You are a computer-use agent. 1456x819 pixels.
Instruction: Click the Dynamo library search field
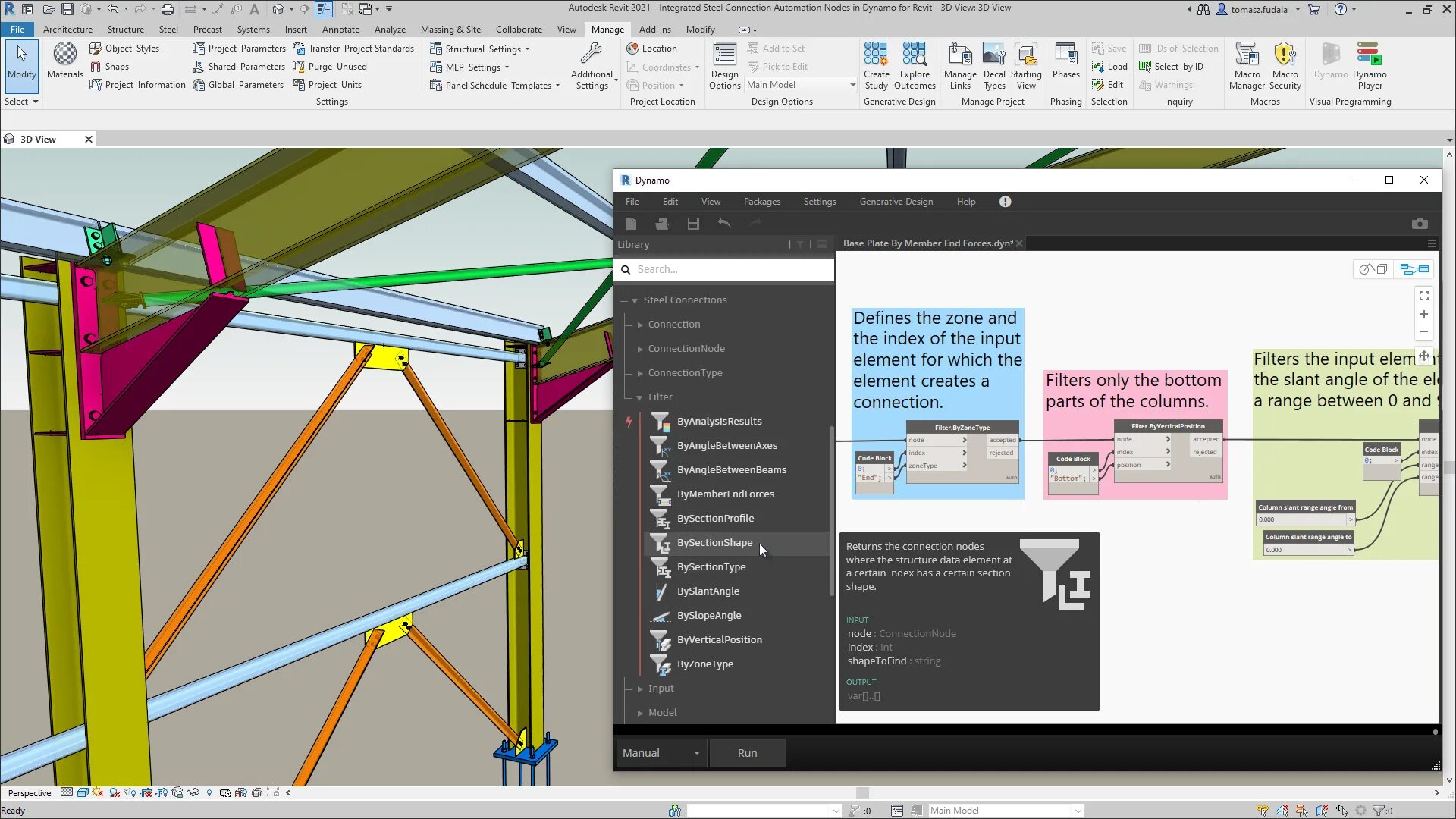click(732, 269)
